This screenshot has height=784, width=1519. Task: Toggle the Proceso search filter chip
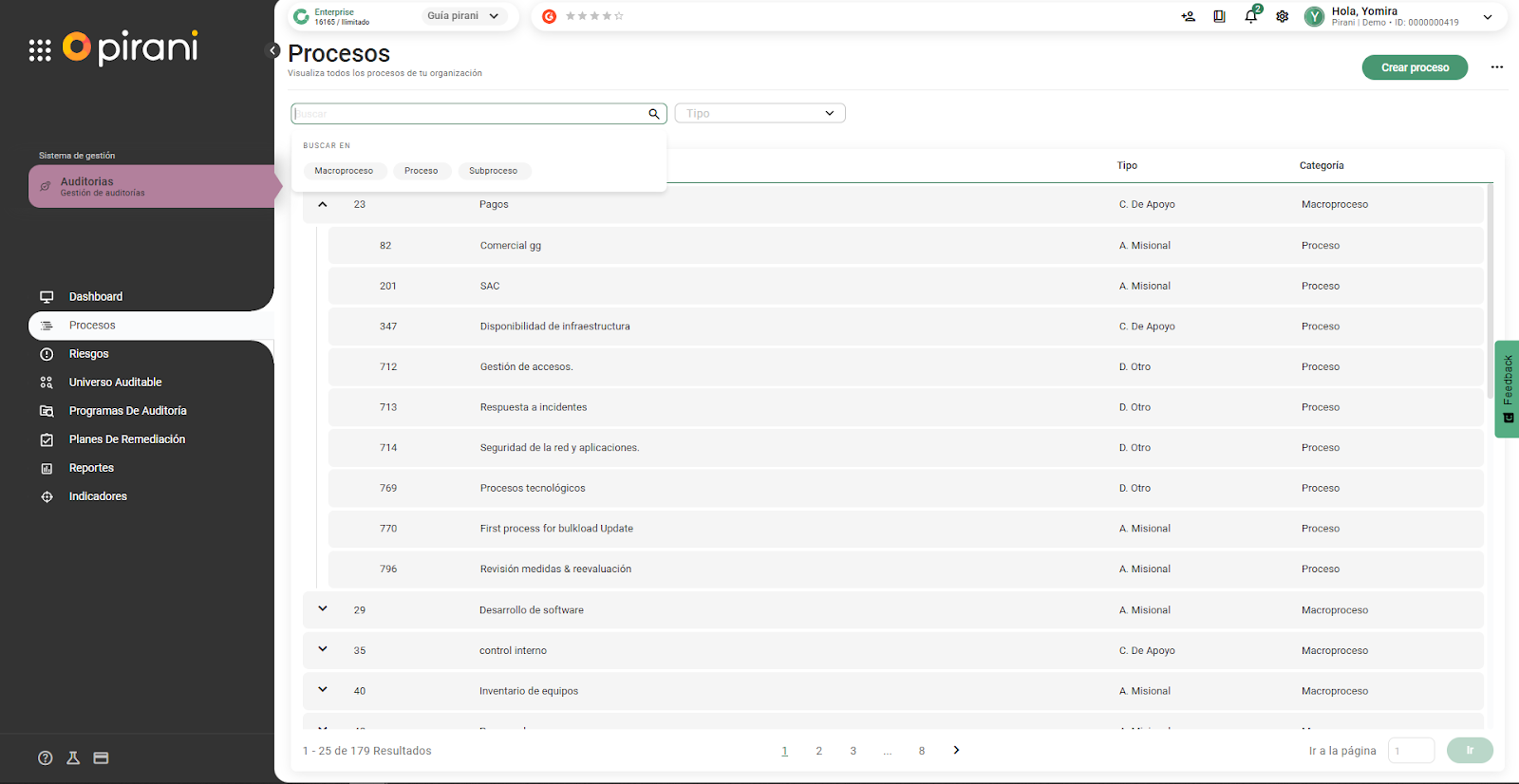click(421, 171)
